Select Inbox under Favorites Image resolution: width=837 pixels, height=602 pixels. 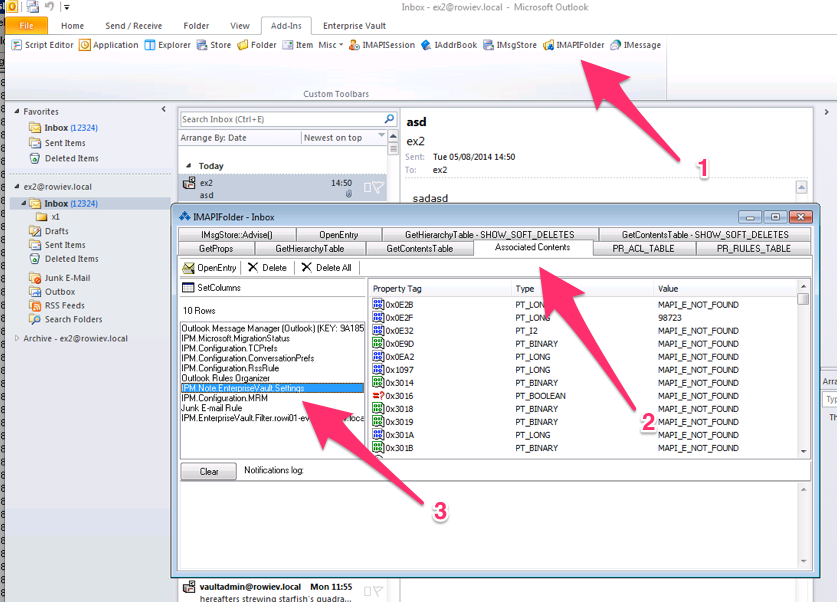click(x=70, y=128)
